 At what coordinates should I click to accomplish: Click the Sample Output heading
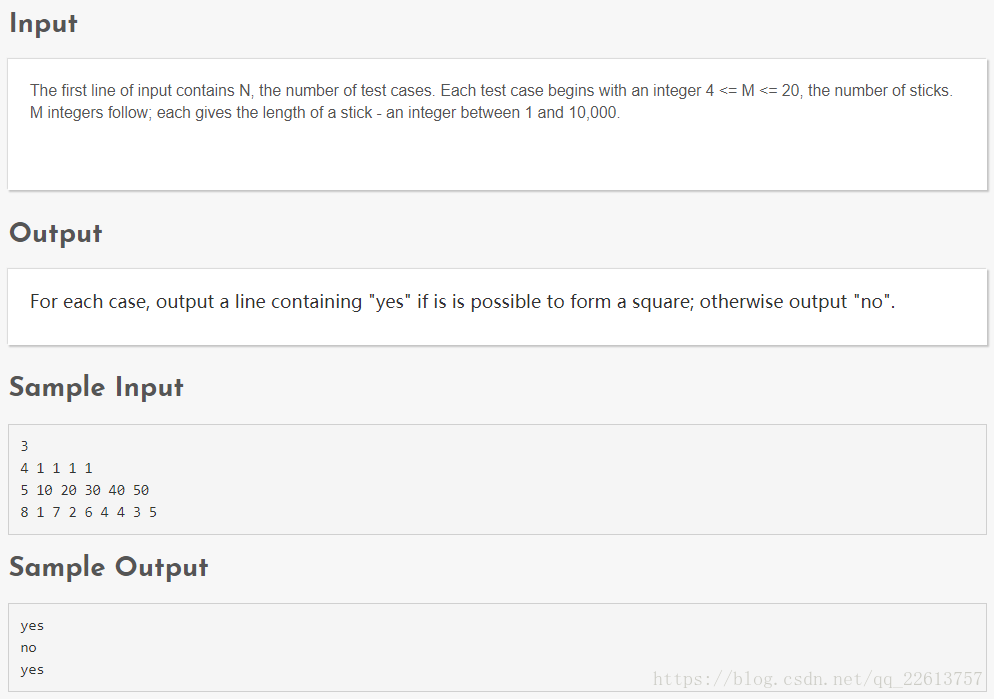[108, 567]
